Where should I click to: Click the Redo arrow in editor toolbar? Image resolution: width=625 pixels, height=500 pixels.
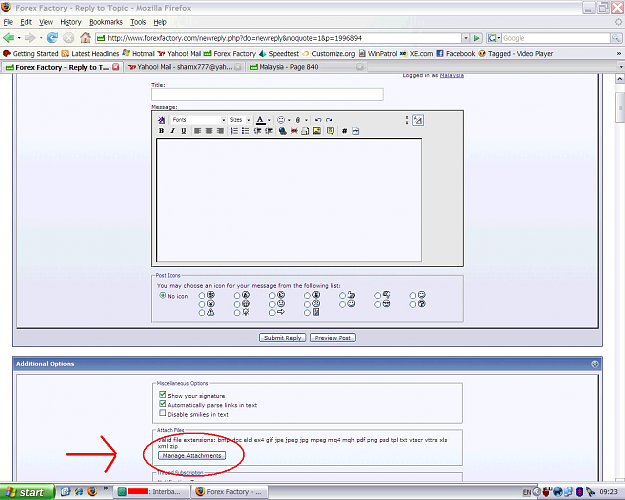(329, 120)
